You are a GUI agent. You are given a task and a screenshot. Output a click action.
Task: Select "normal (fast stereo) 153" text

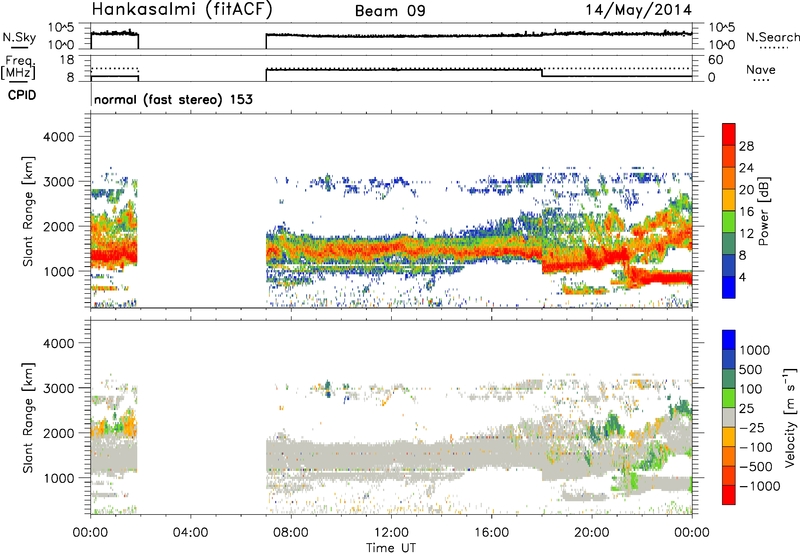(x=173, y=99)
